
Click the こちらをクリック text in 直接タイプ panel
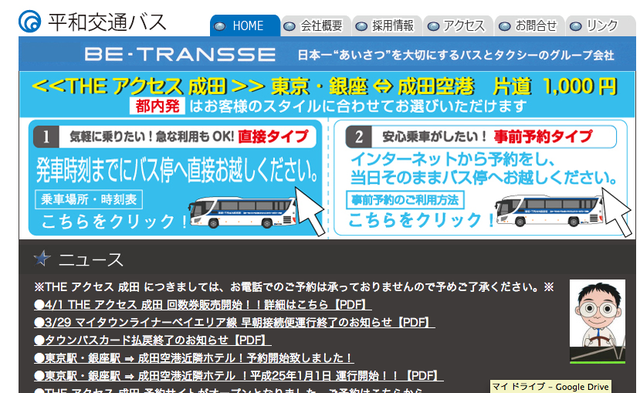115,222
